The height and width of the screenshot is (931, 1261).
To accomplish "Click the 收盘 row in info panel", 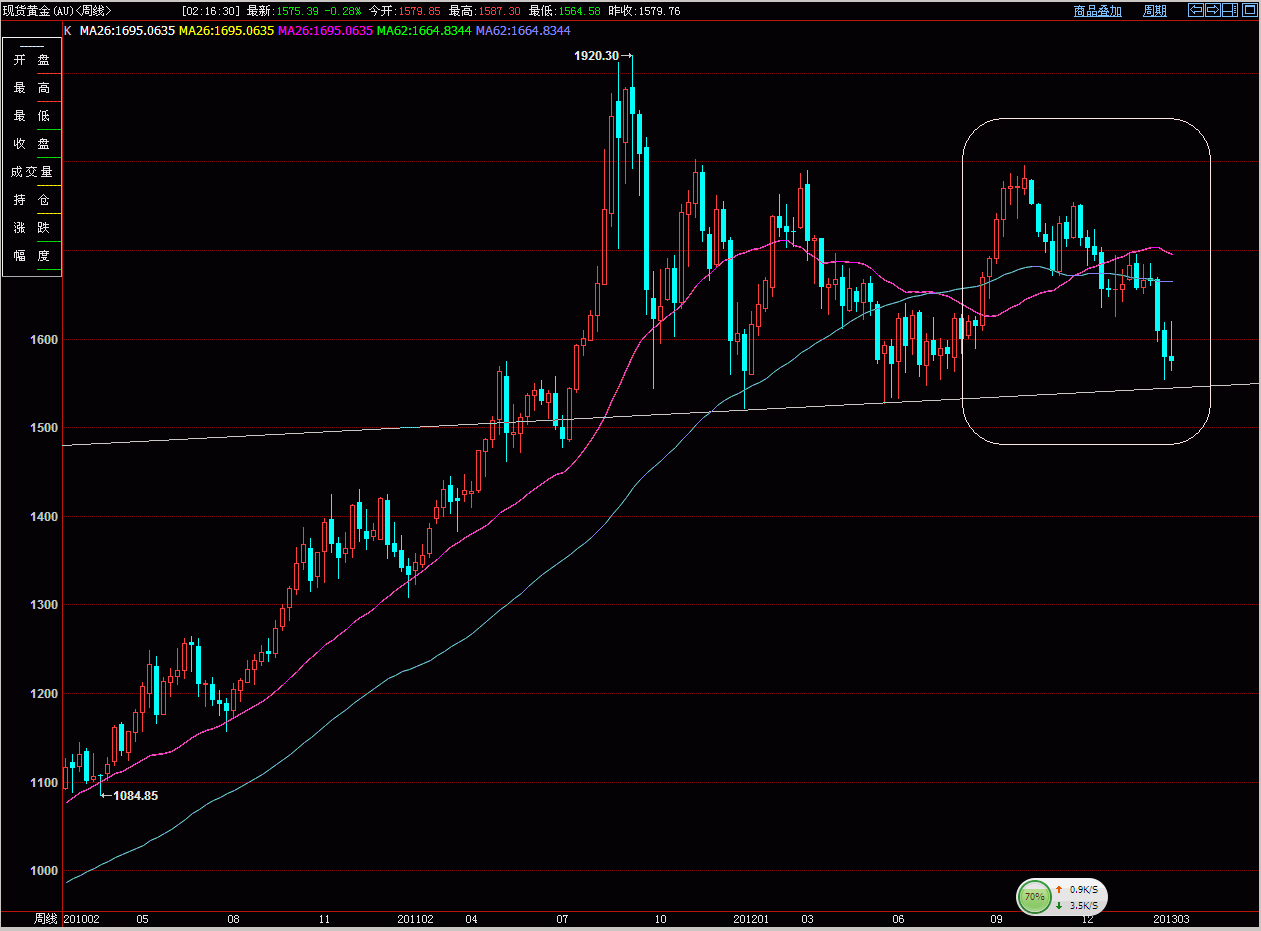I will 32,144.
